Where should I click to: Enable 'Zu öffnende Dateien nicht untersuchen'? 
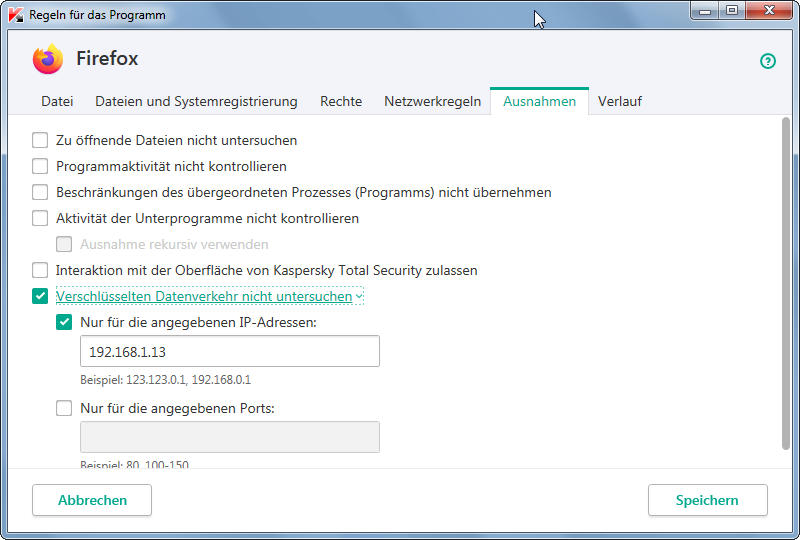click(40, 140)
